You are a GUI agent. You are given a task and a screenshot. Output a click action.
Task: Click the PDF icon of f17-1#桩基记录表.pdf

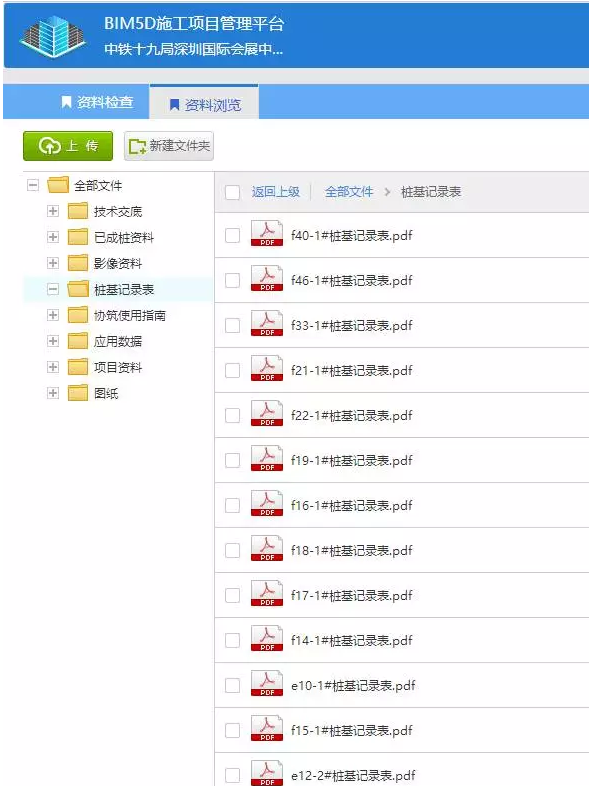267,593
